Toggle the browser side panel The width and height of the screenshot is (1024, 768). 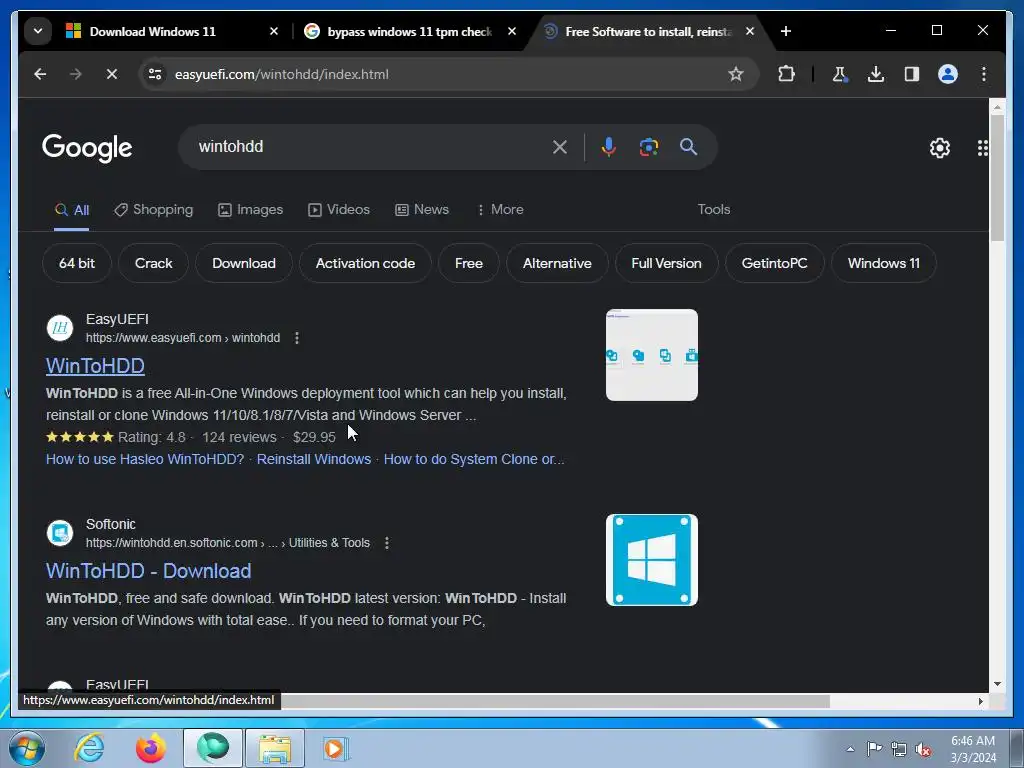[x=912, y=74]
